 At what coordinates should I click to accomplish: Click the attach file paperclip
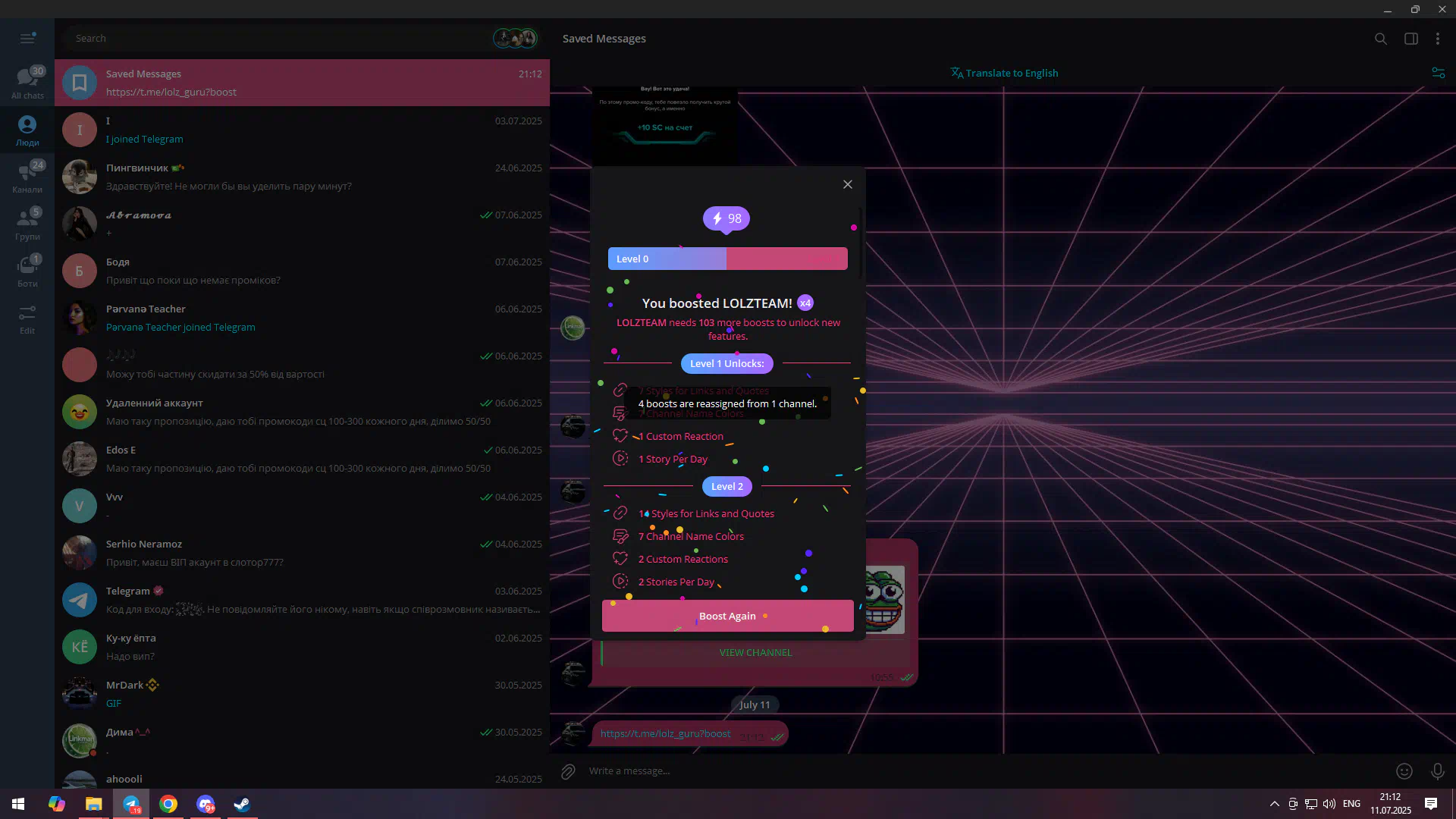pos(568,771)
